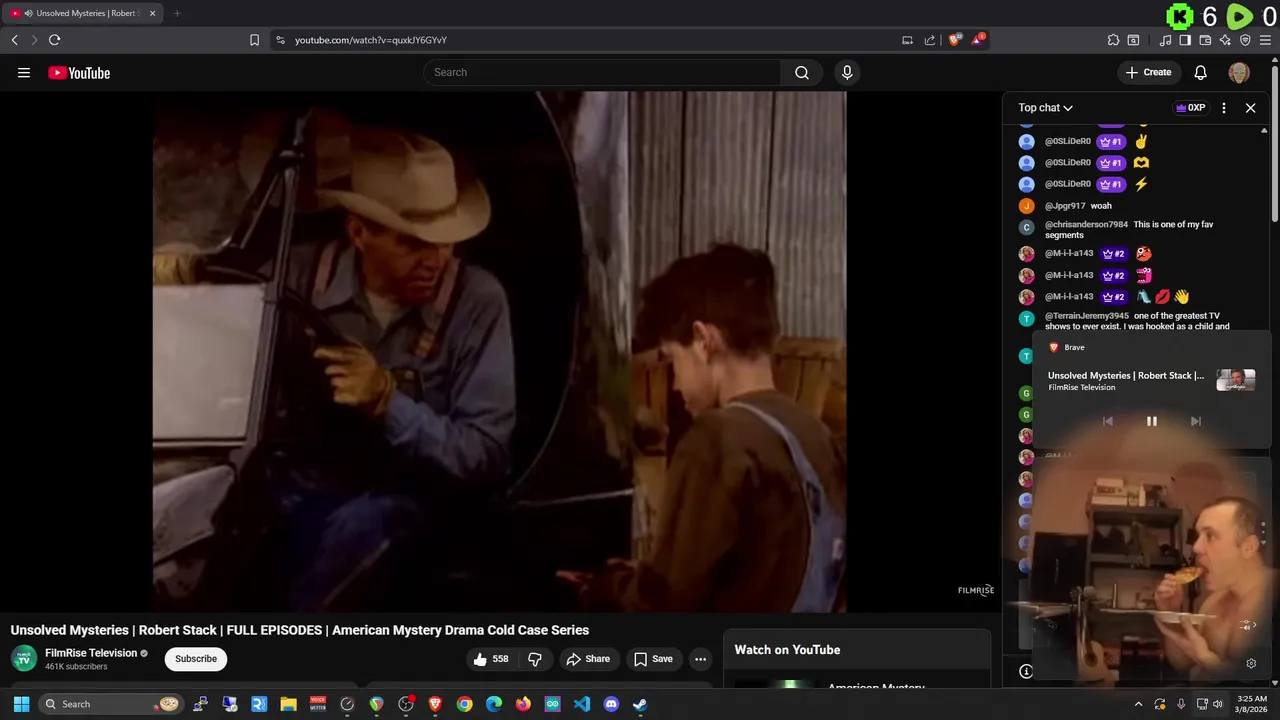Image resolution: width=1280 pixels, height=720 pixels.
Task: Open the FilmRise Television channel name
Action: (x=91, y=653)
